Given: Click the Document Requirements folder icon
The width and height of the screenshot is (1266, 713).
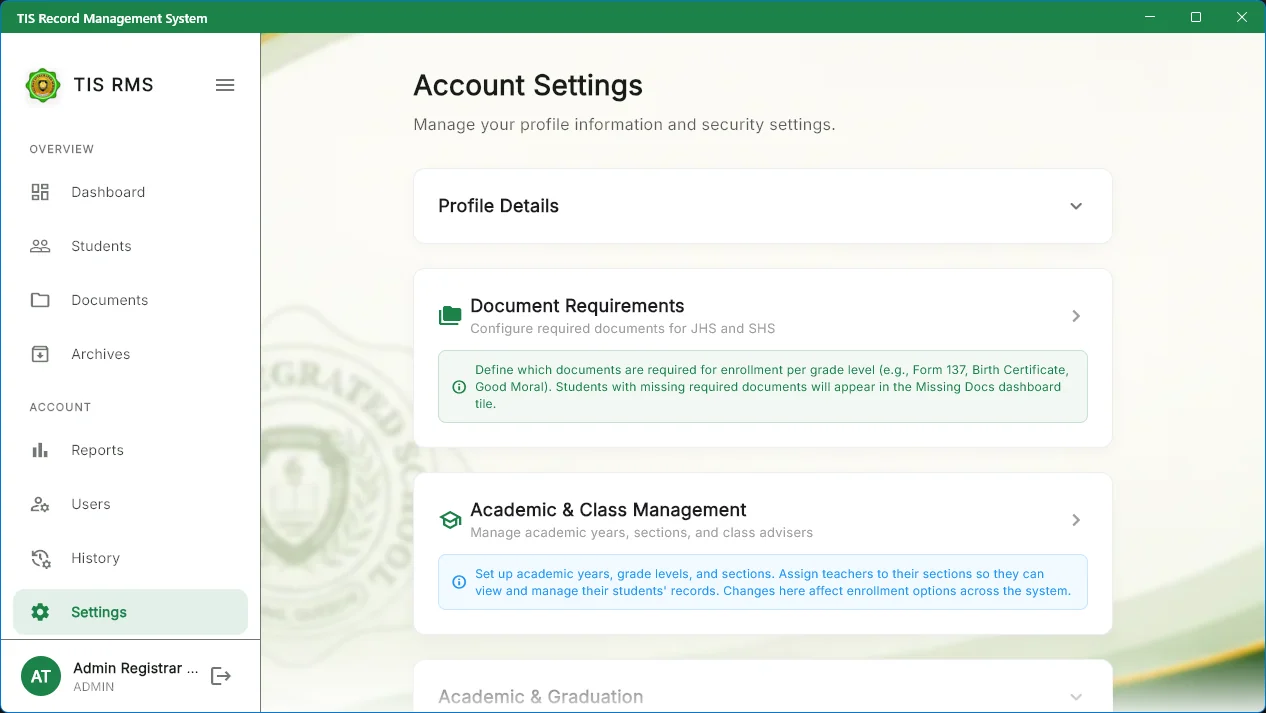Looking at the screenshot, I should tap(450, 316).
